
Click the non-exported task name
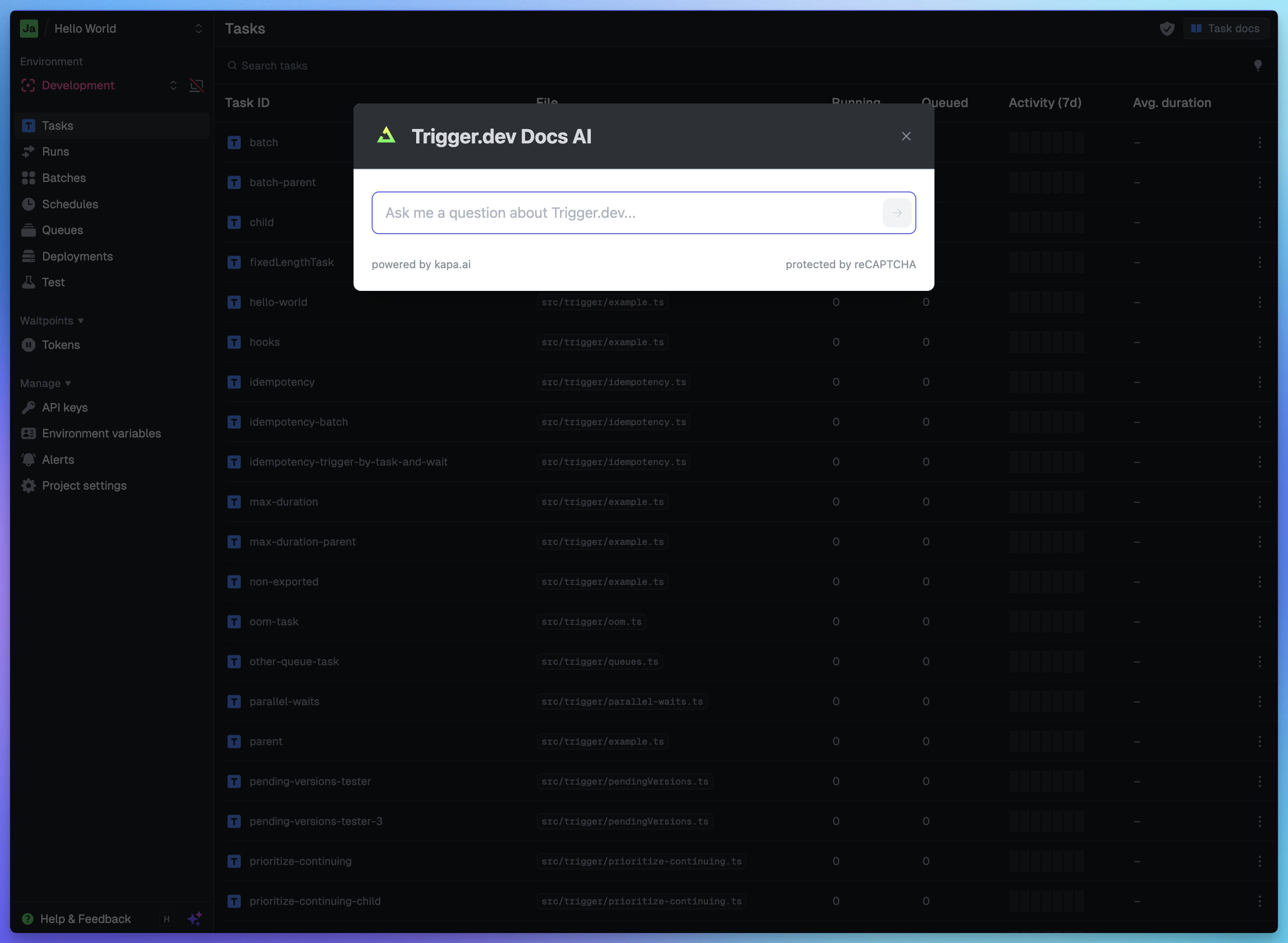(x=284, y=582)
